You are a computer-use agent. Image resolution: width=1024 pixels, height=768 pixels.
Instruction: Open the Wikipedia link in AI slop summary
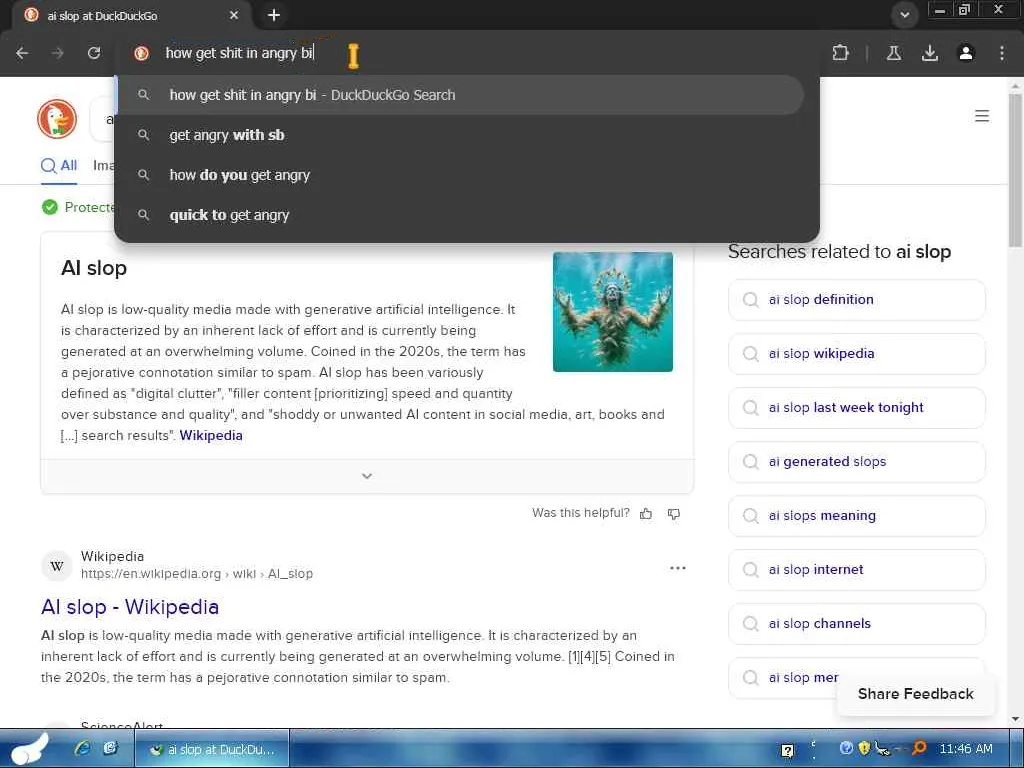coord(211,436)
